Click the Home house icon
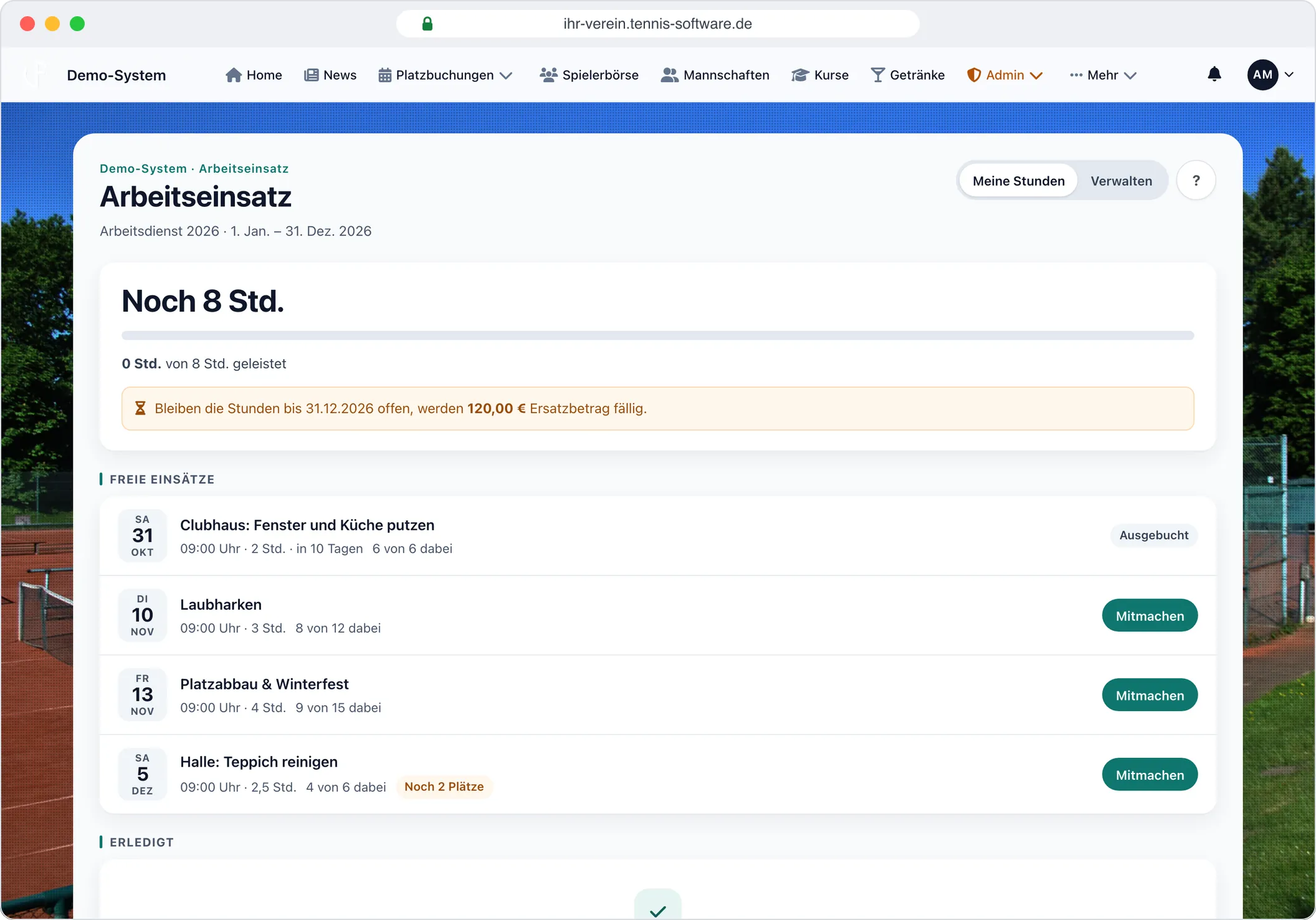Viewport: 1316px width, 920px height. coord(234,75)
